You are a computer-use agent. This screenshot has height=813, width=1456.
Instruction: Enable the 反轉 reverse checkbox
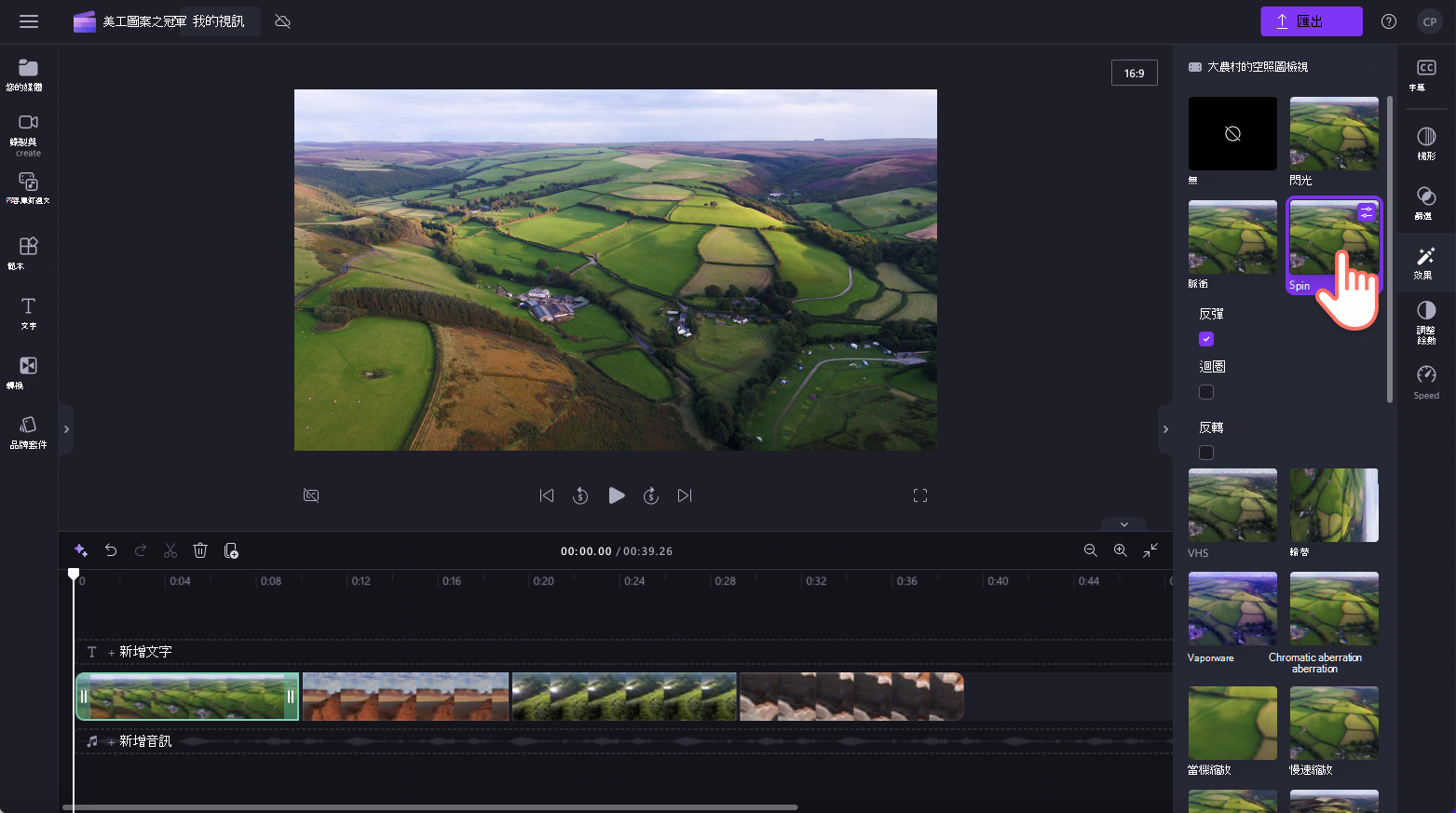click(1206, 453)
